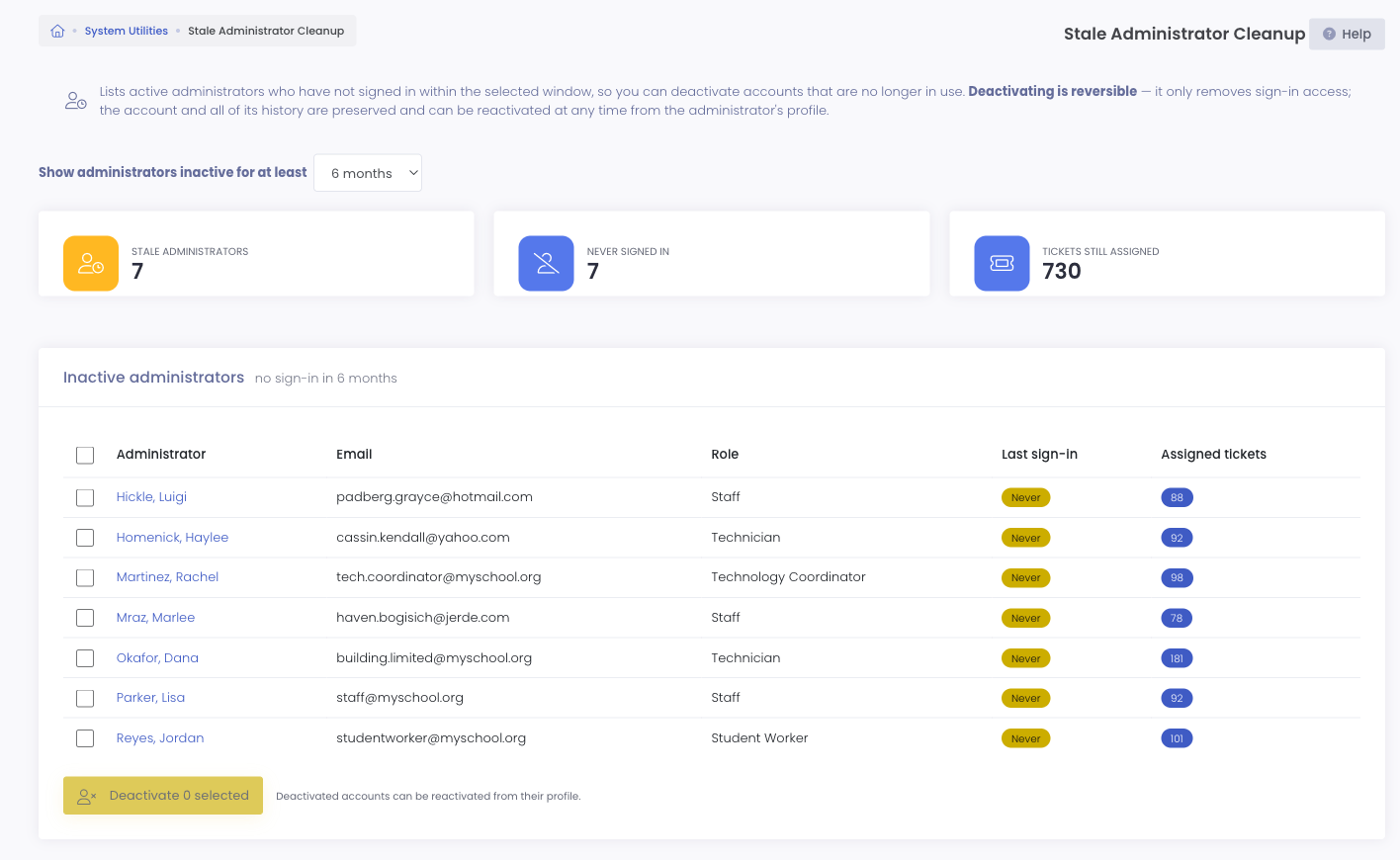Image resolution: width=1400 pixels, height=860 pixels.
Task: Click the Technology Coordinator role cell
Action: coord(788,577)
